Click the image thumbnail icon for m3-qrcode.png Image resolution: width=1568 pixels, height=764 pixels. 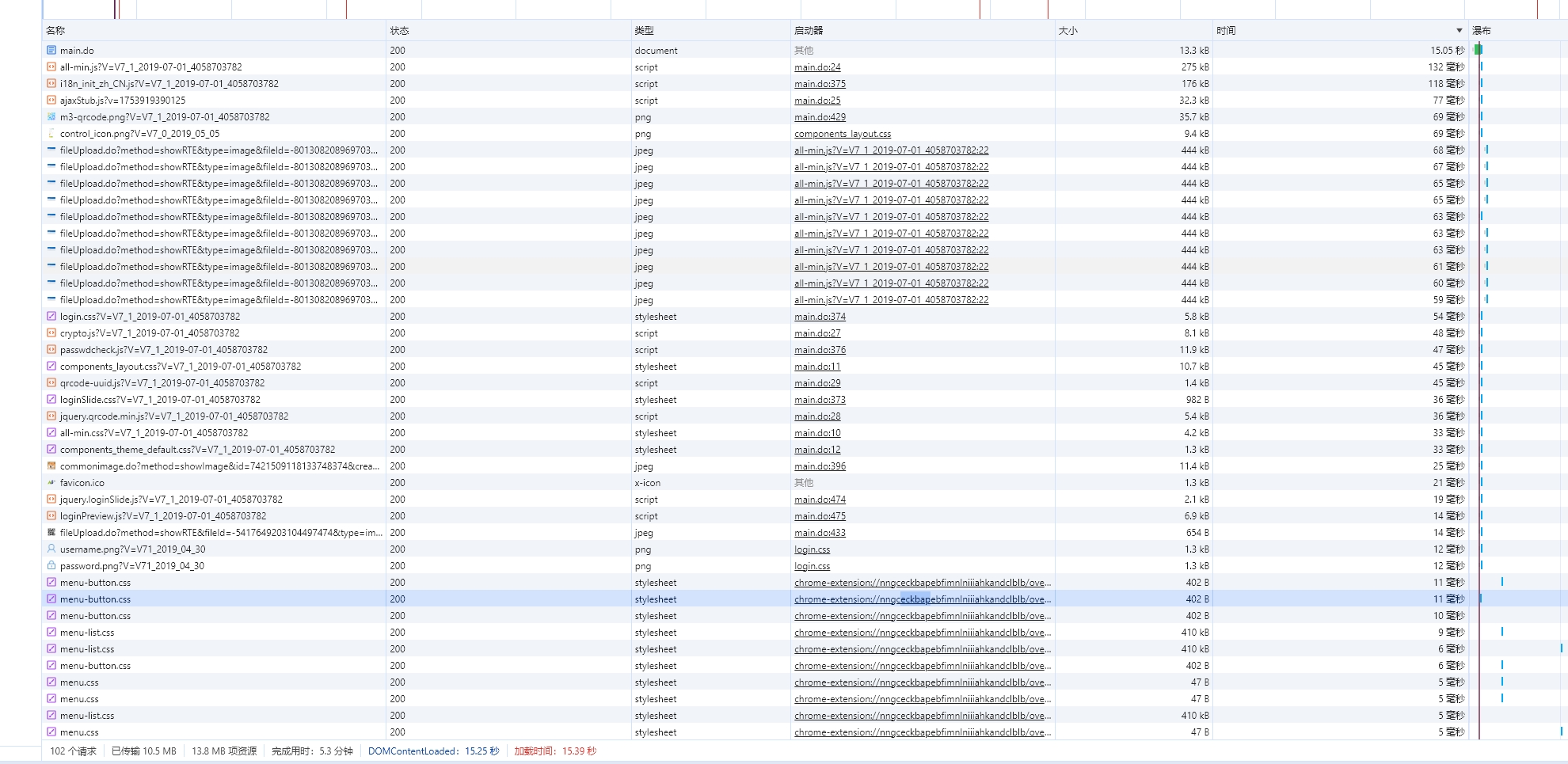point(51,116)
